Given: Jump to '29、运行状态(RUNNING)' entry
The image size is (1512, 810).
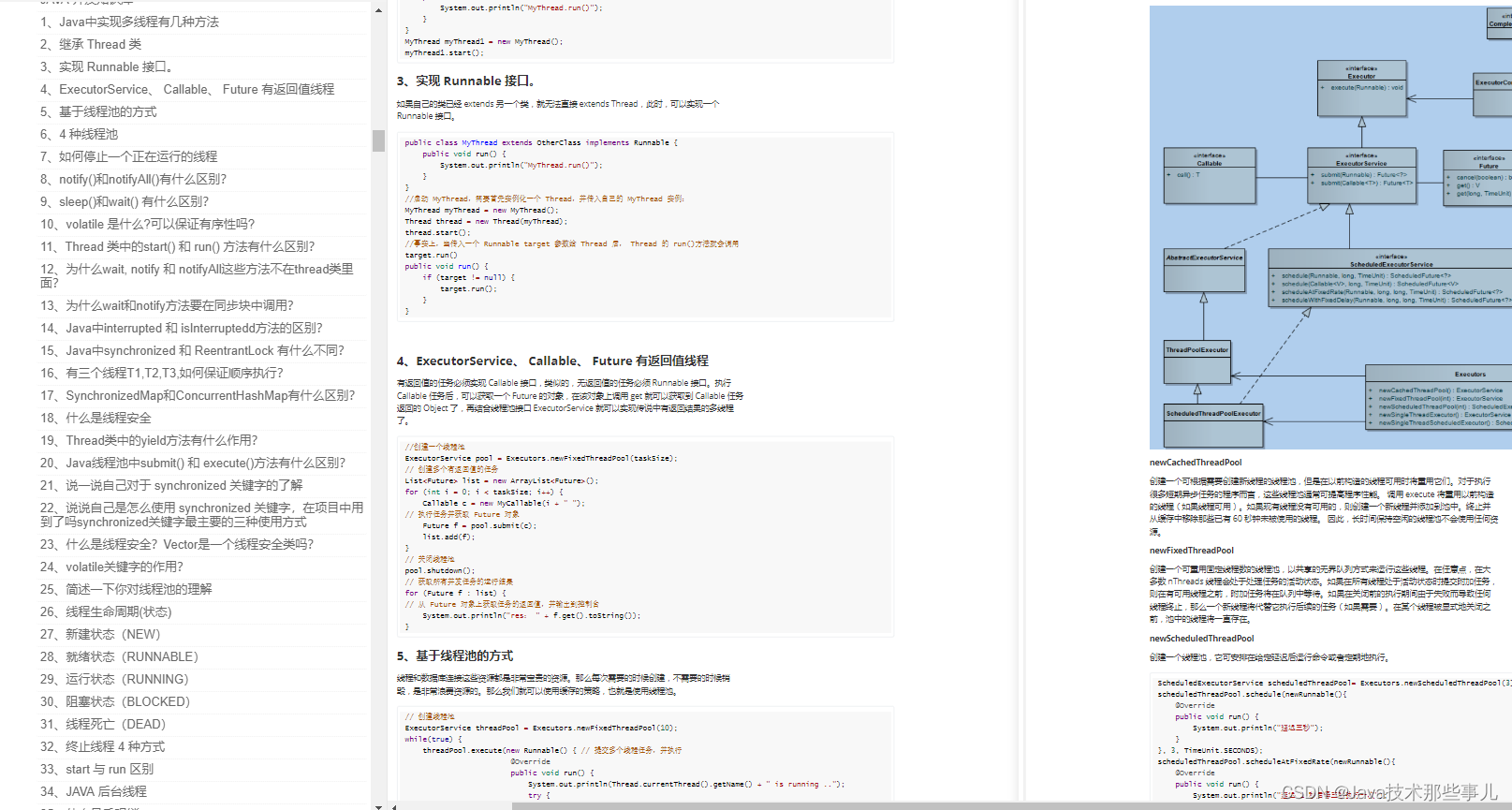Looking at the screenshot, I should pyautogui.click(x=114, y=679).
